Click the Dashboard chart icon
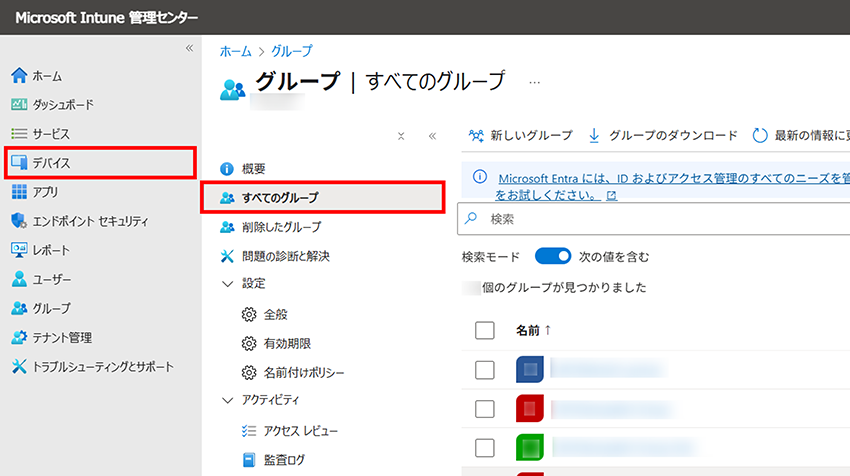 [19, 104]
